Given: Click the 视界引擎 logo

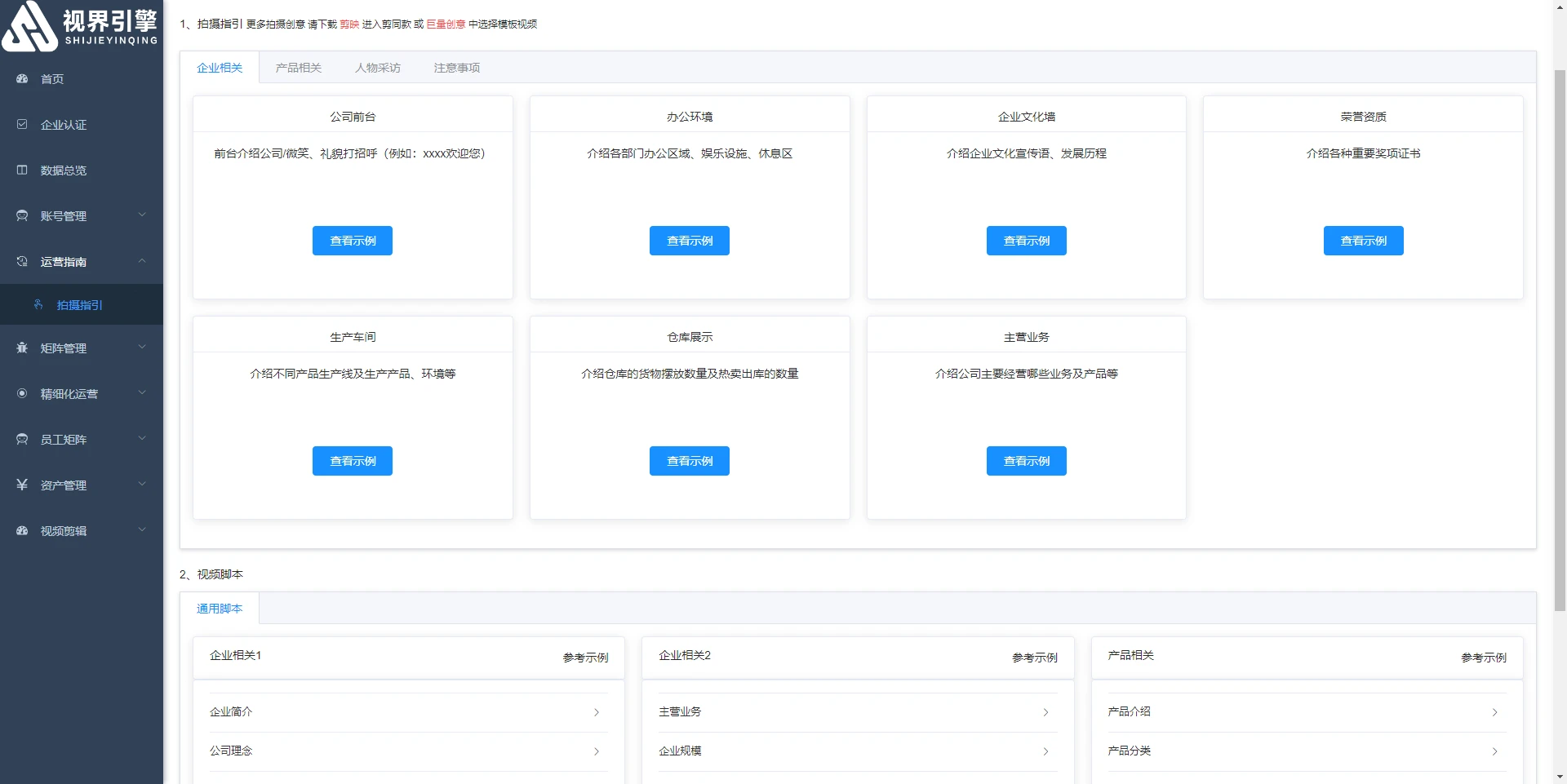Looking at the screenshot, I should 80,26.
